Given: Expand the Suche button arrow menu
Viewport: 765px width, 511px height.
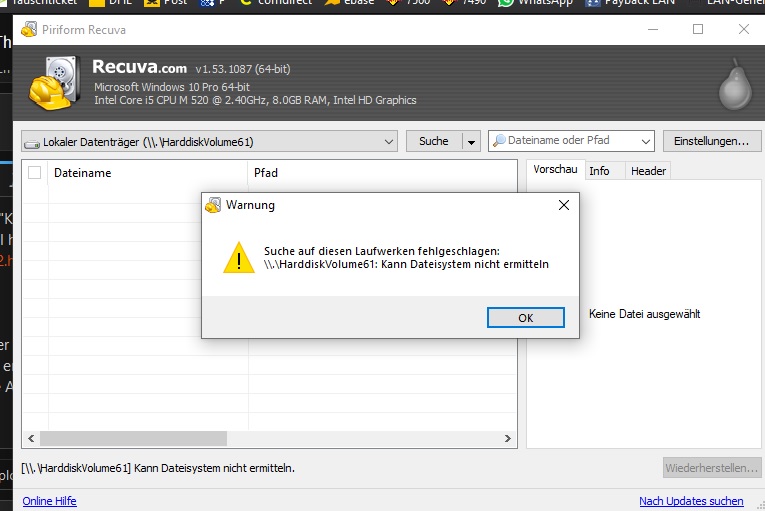Looking at the screenshot, I should click(471, 142).
